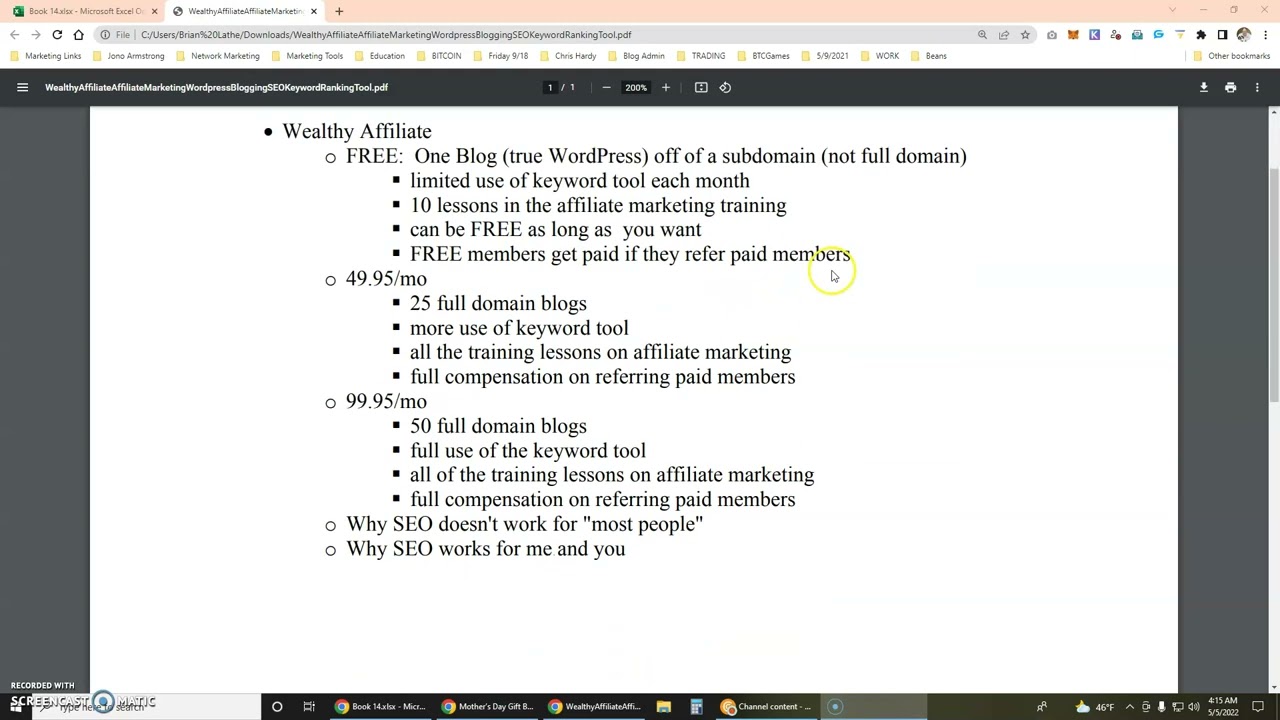The height and width of the screenshot is (720, 1280).
Task: Download the PDF file
Action: (x=1204, y=87)
